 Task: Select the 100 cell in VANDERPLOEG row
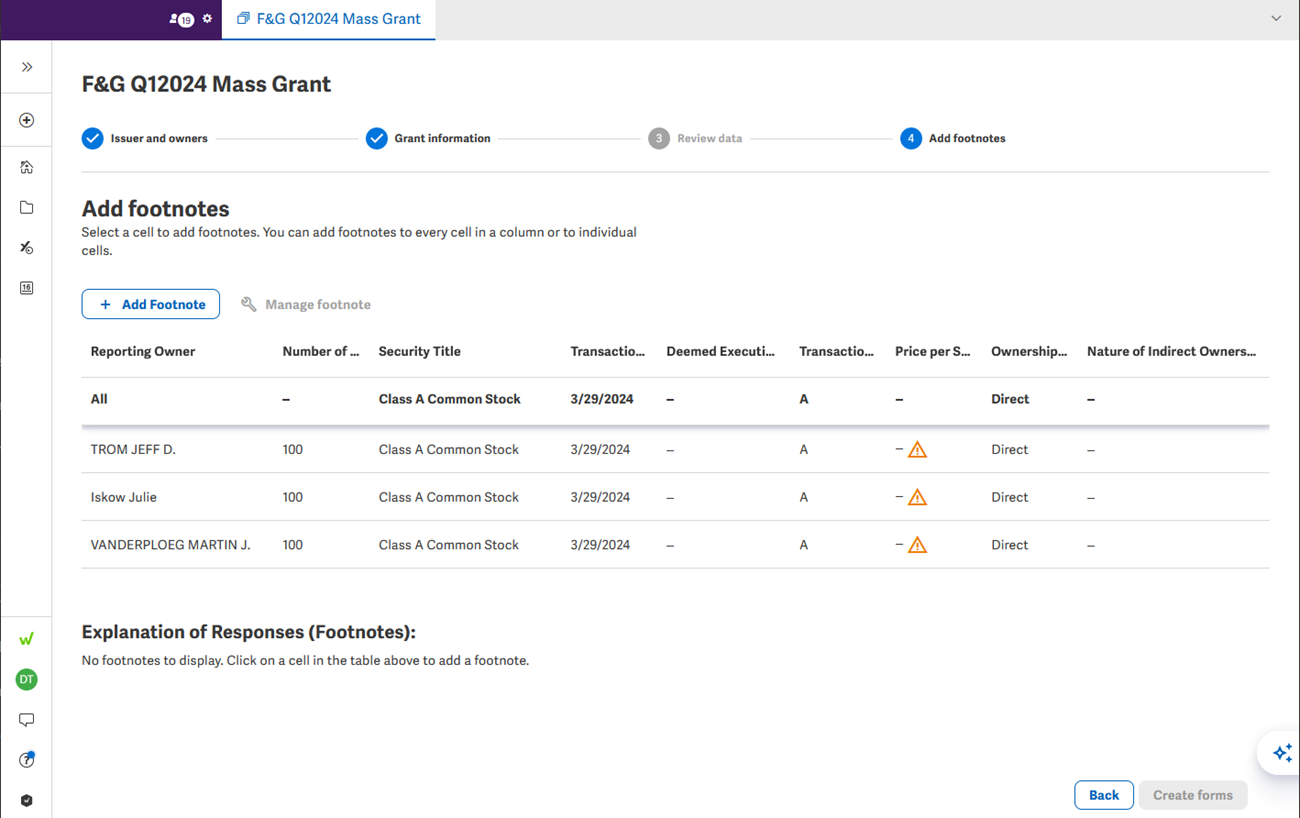[x=293, y=545]
